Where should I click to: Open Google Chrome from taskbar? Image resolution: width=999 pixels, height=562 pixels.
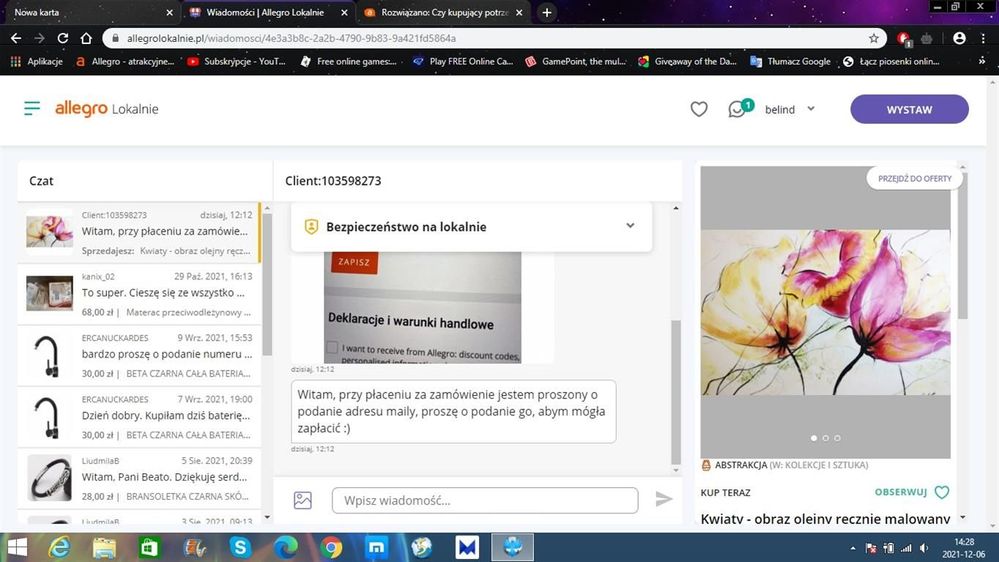(331, 547)
